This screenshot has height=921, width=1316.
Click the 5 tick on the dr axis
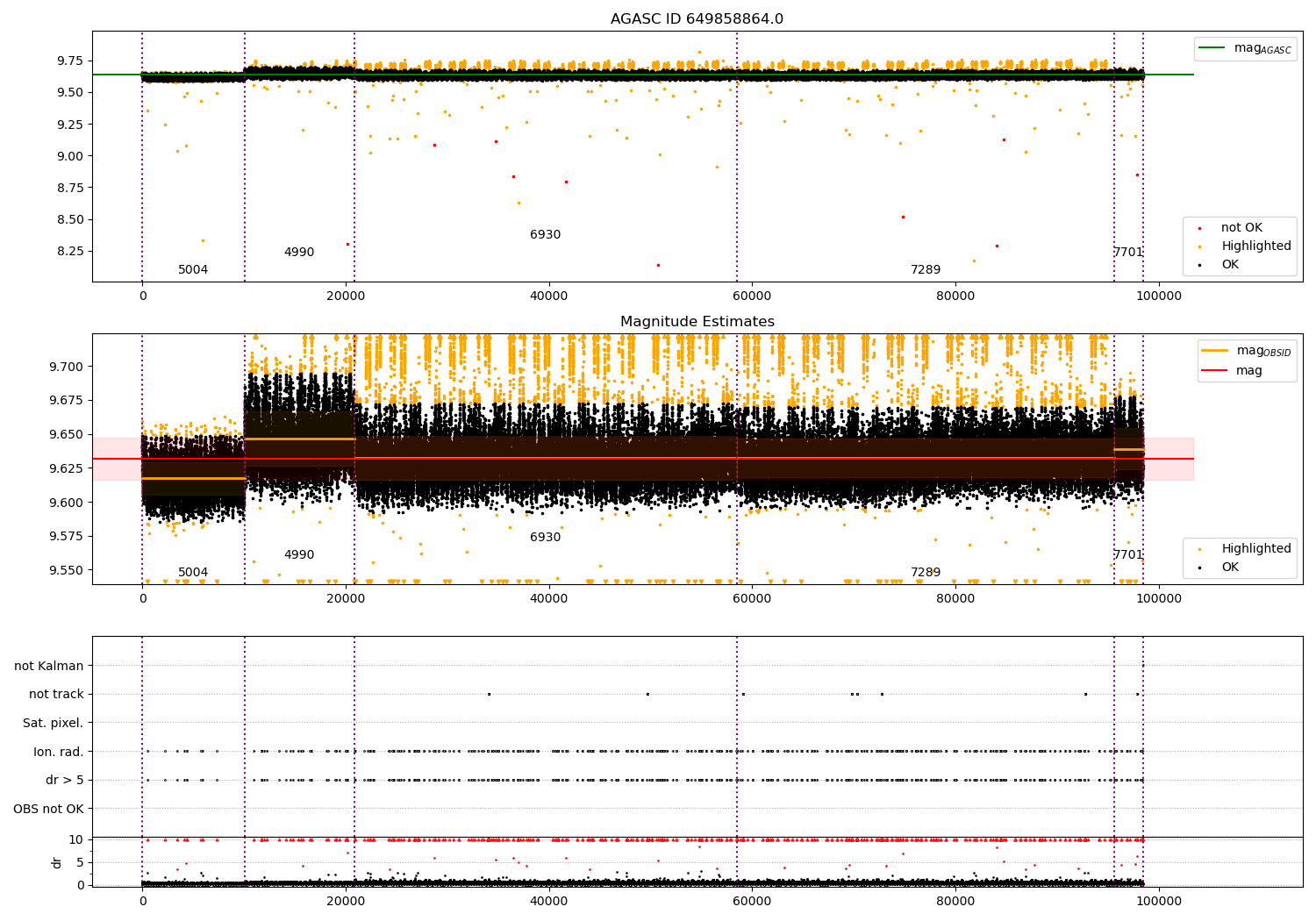[x=81, y=863]
